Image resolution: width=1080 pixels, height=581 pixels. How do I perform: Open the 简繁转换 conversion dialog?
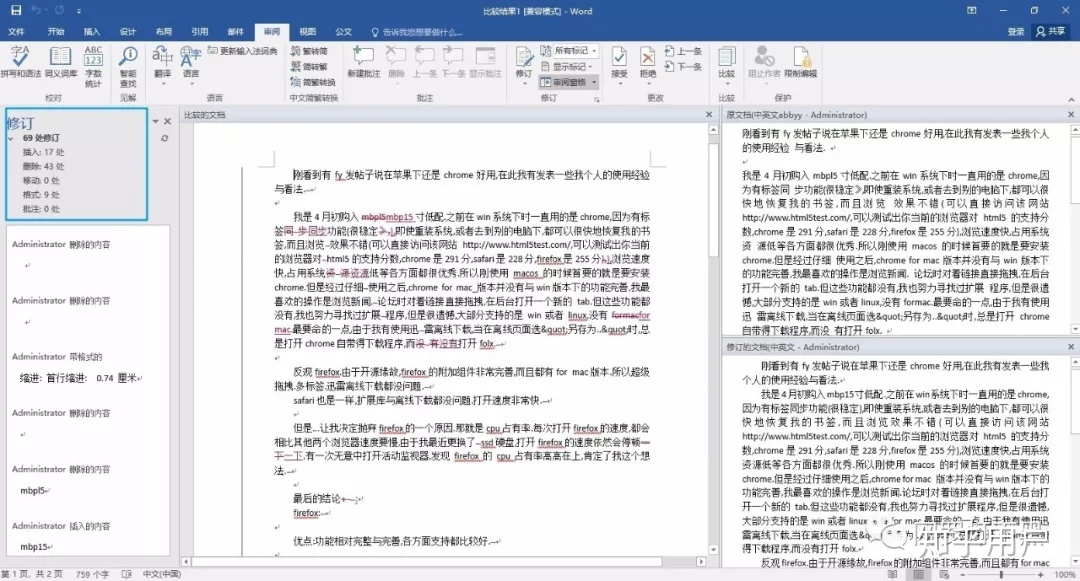coord(313,82)
